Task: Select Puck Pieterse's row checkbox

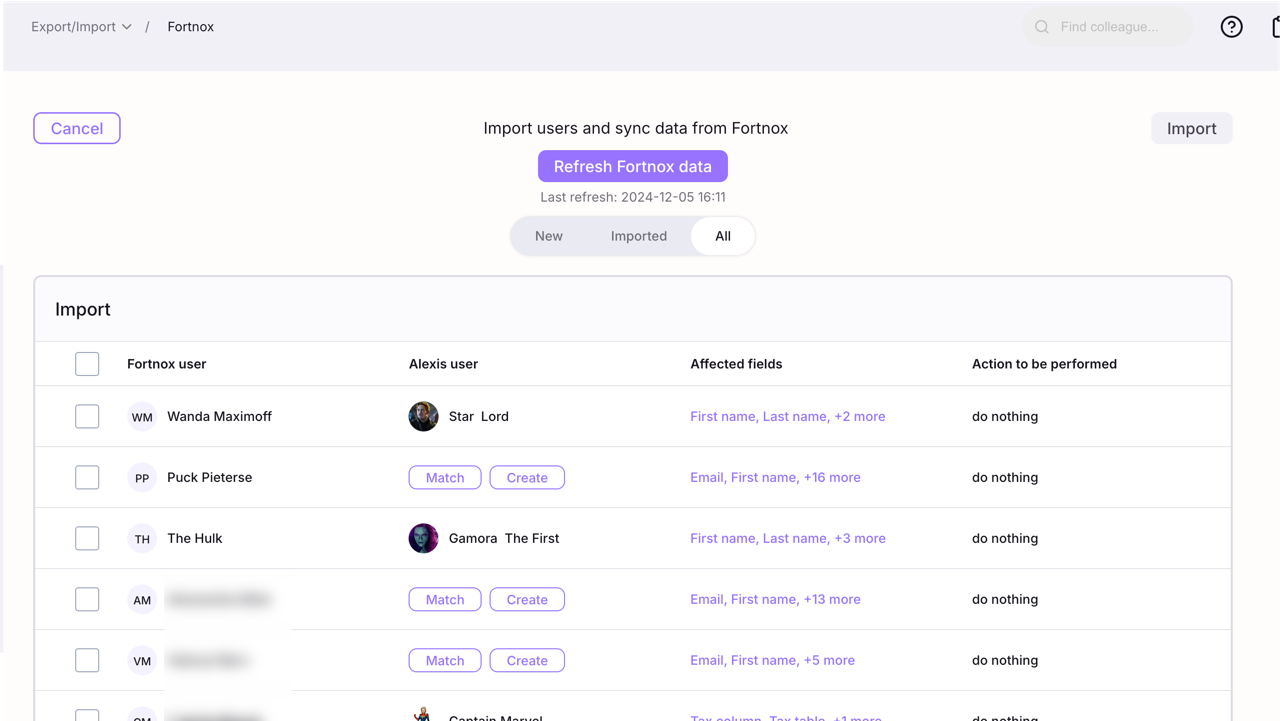Action: tap(87, 477)
